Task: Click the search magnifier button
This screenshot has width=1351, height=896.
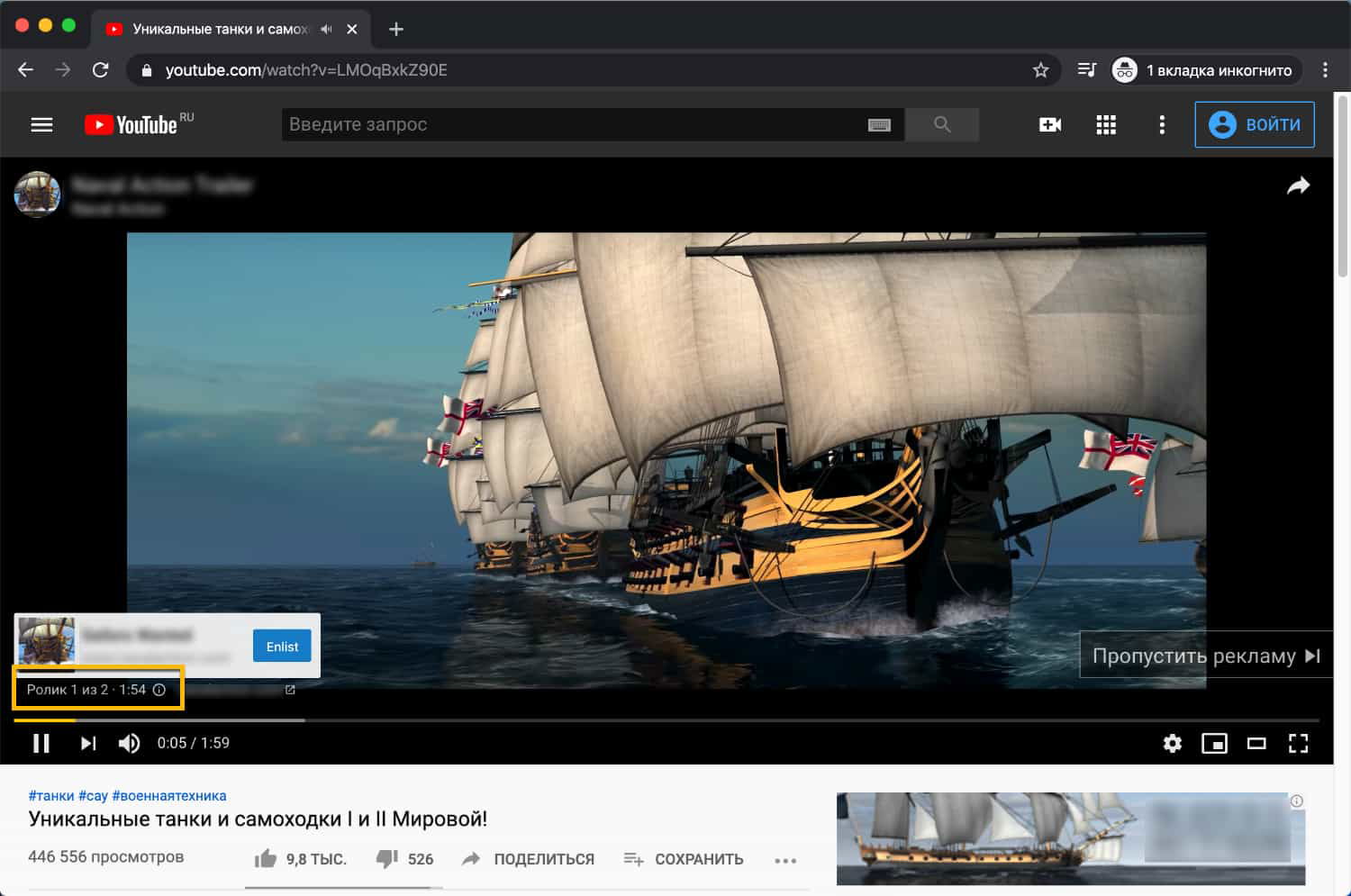Action: (942, 124)
